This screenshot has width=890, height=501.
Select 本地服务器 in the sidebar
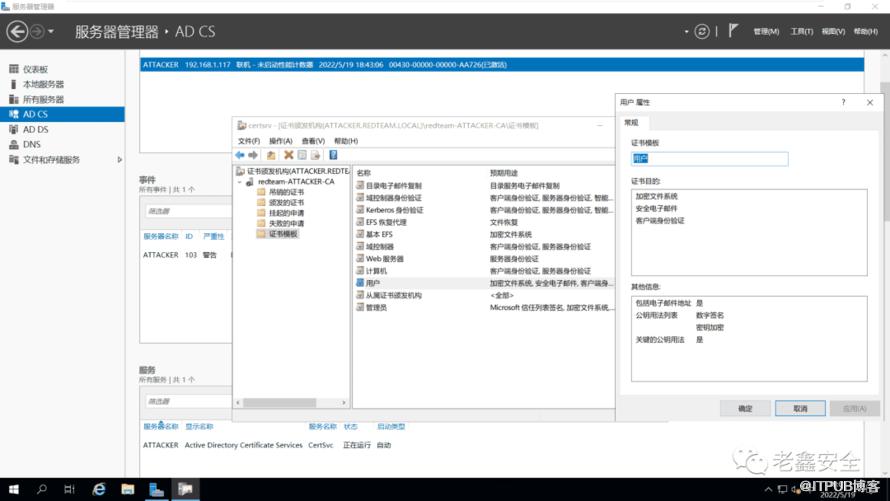[x=43, y=84]
